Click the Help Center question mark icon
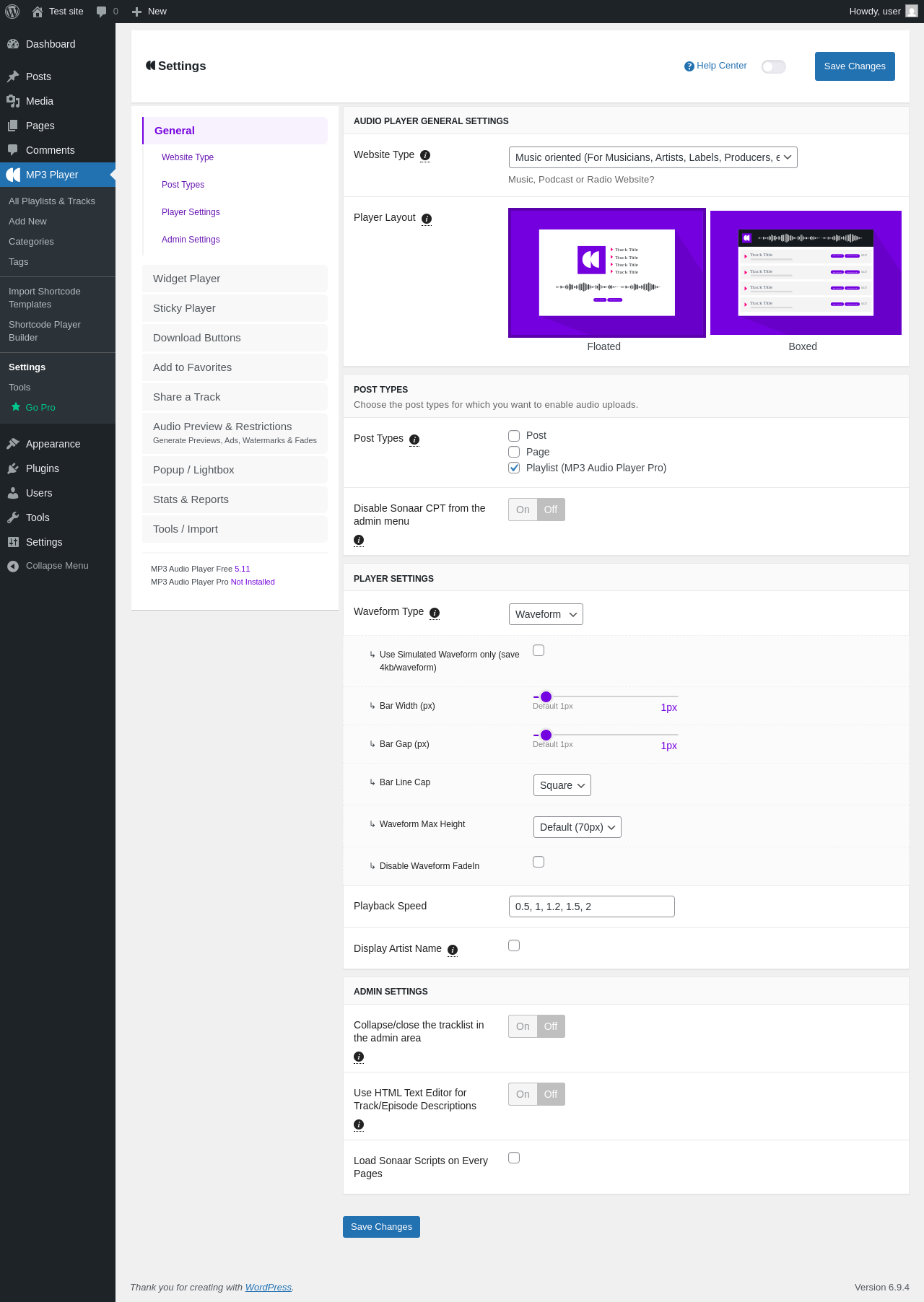This screenshot has width=924, height=1302. click(689, 66)
